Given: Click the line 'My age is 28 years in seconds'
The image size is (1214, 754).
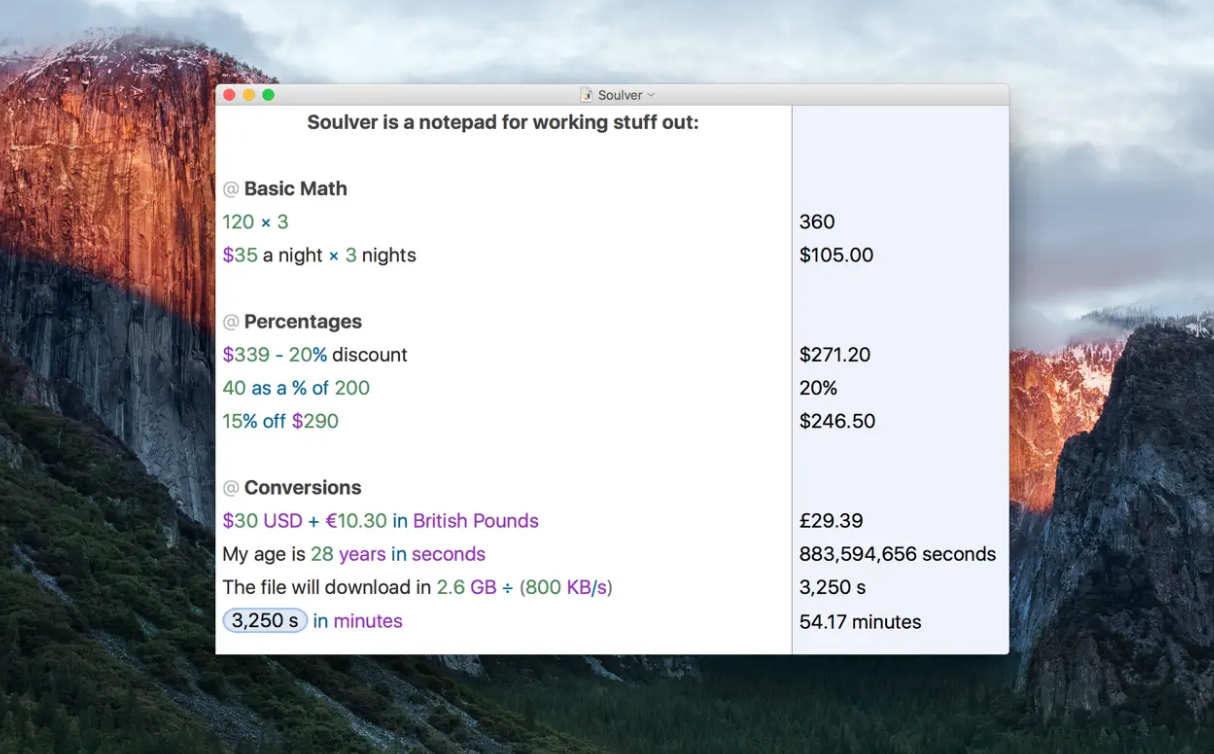Looking at the screenshot, I should (x=354, y=554).
